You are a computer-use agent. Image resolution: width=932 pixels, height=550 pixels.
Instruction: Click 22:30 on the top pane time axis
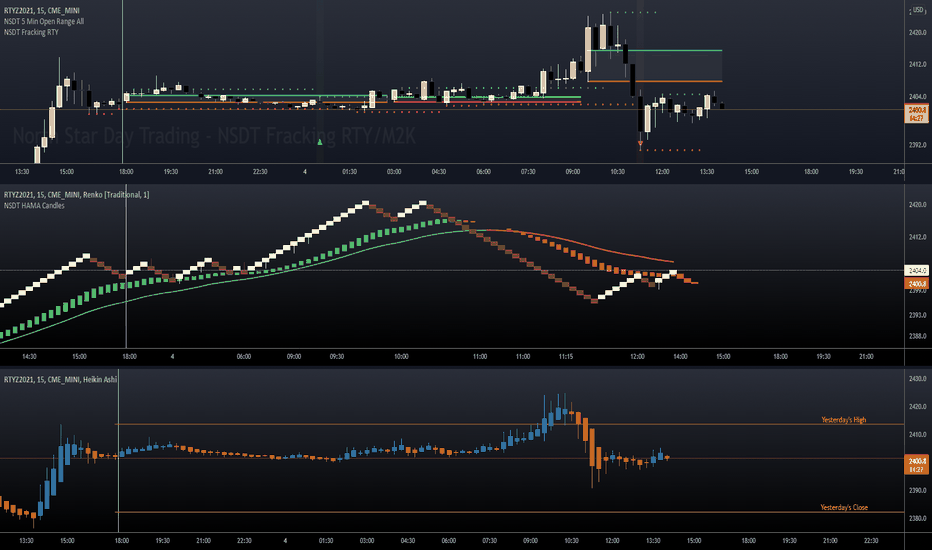260,172
